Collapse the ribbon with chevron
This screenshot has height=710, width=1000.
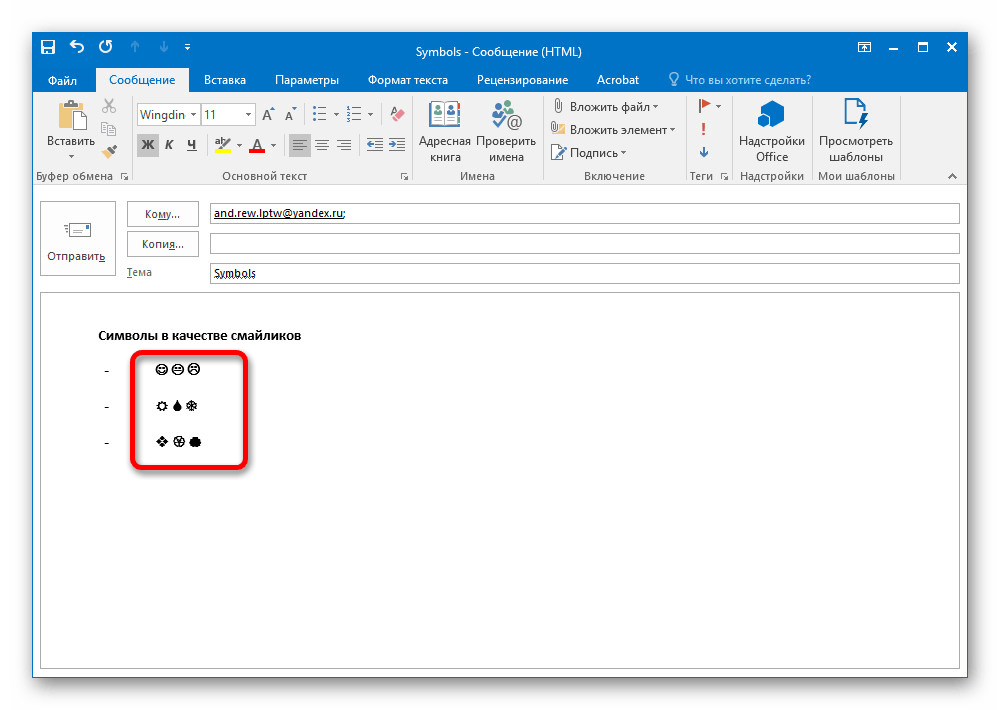pos(952,177)
